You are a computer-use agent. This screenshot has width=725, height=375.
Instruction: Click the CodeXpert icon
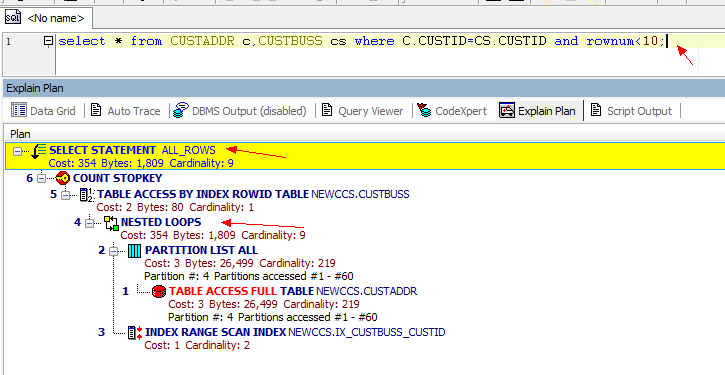tap(424, 110)
